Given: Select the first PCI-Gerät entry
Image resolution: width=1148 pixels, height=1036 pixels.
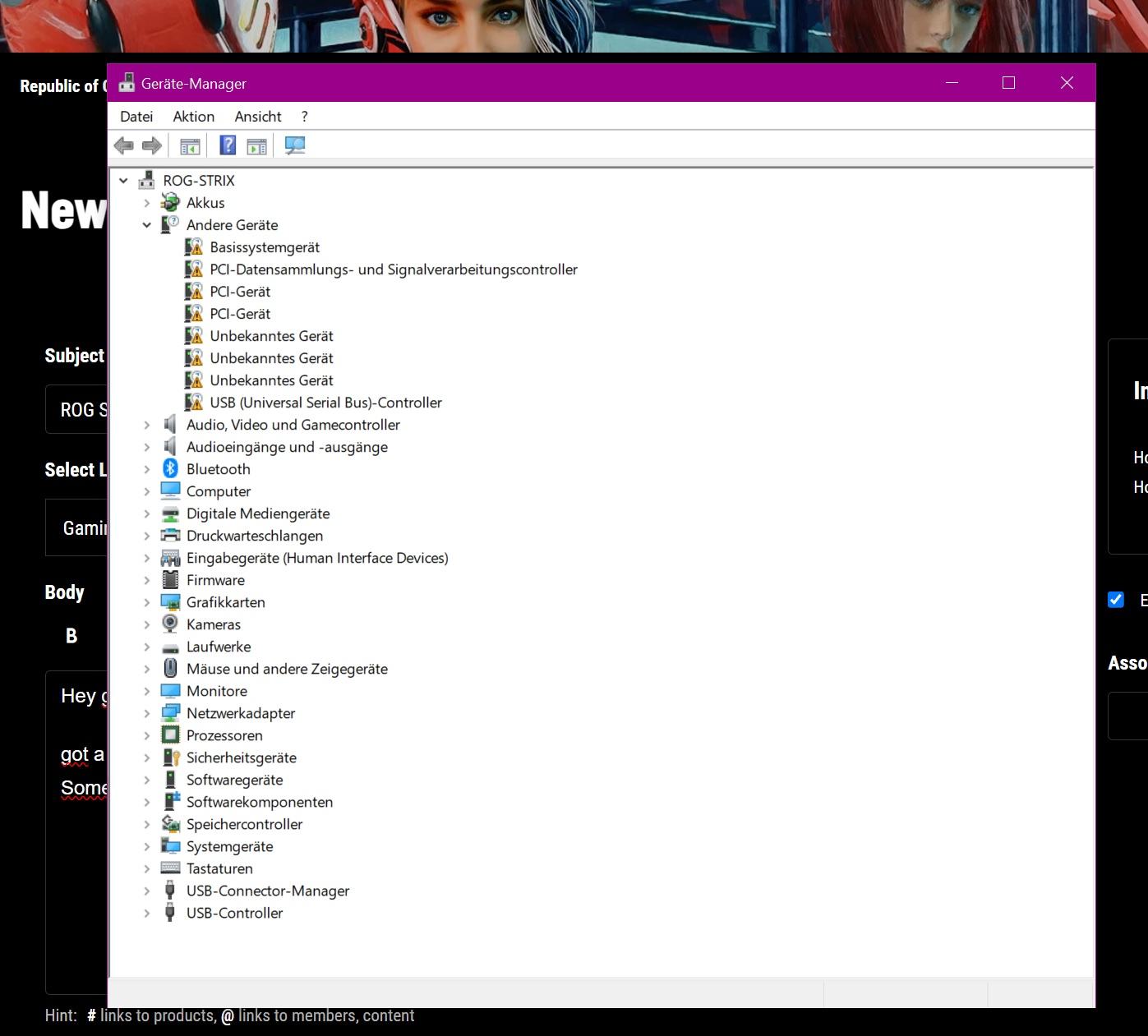Looking at the screenshot, I should 240,291.
